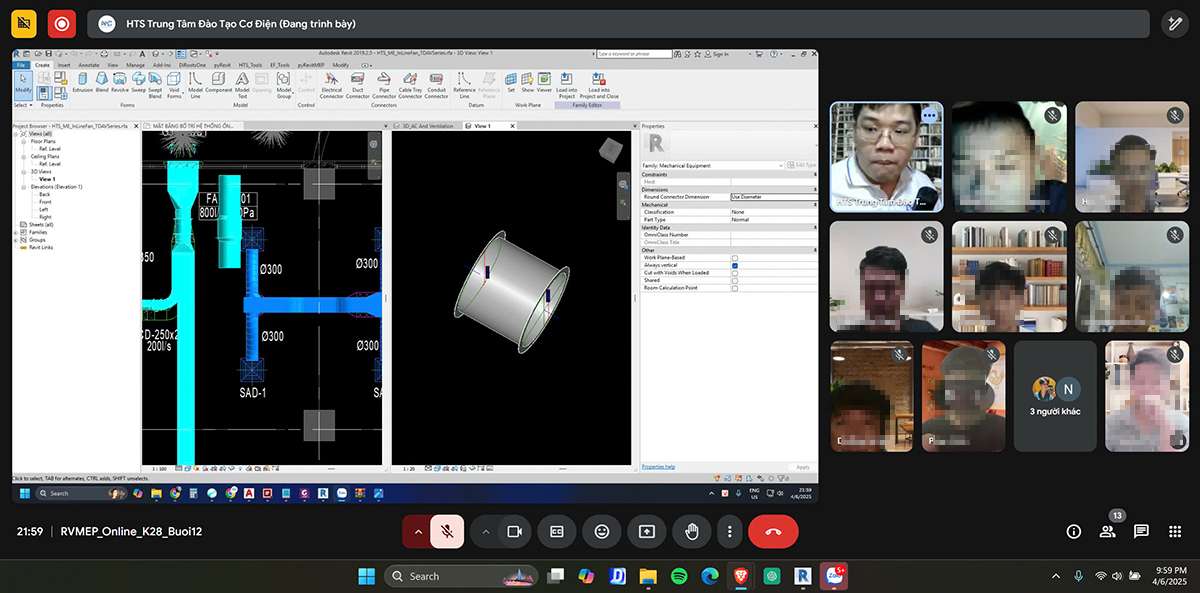Toggle the Shared checkbox

click(735, 280)
